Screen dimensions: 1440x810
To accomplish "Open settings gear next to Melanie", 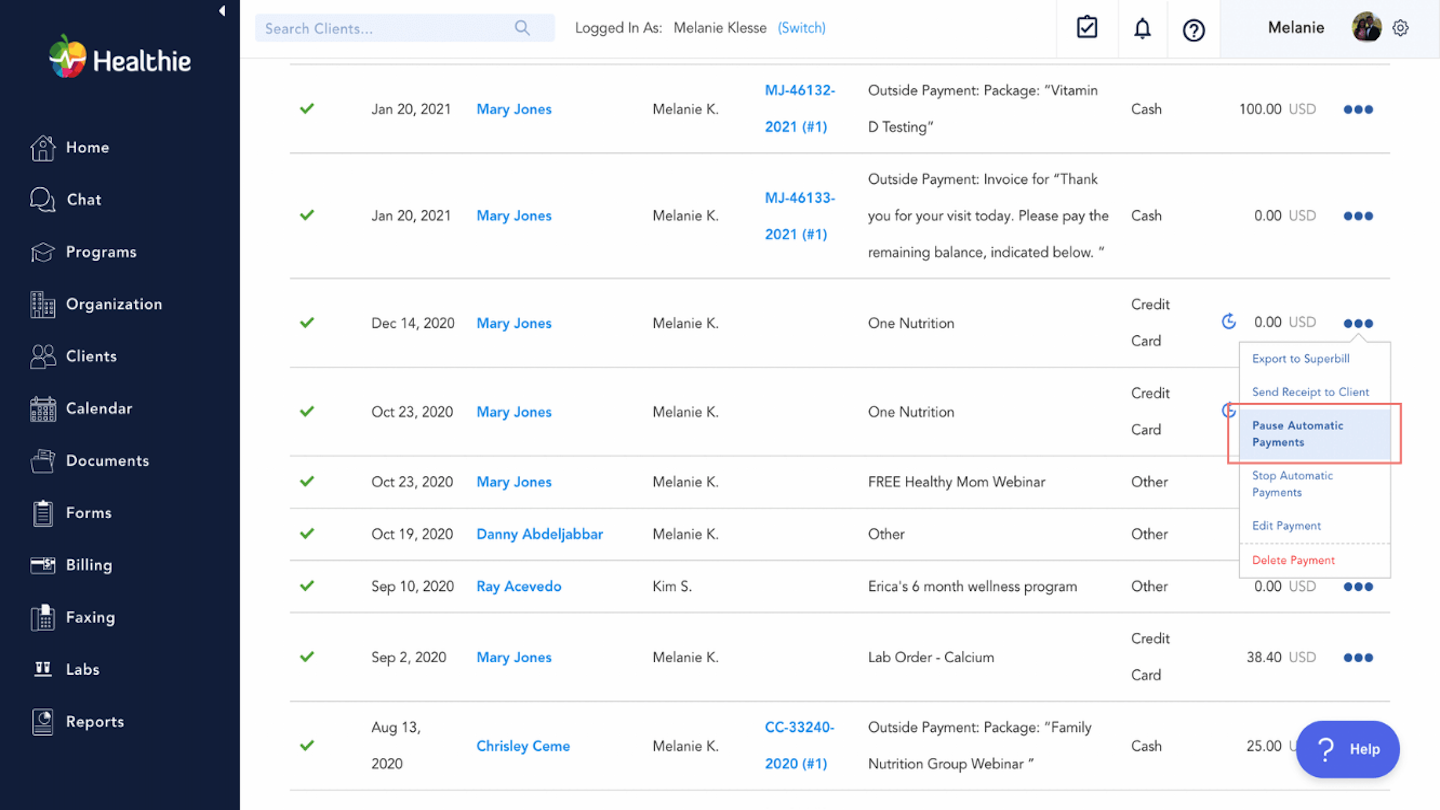I will point(1401,28).
